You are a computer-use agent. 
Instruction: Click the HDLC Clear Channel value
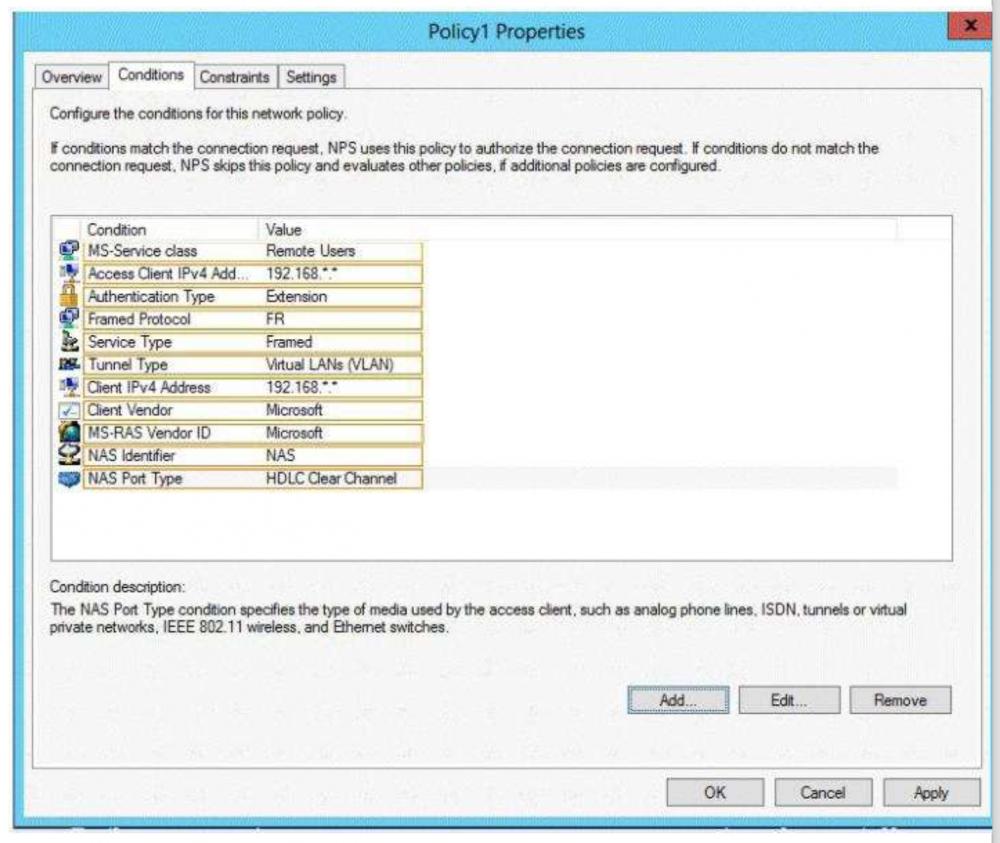pyautogui.click(x=331, y=478)
